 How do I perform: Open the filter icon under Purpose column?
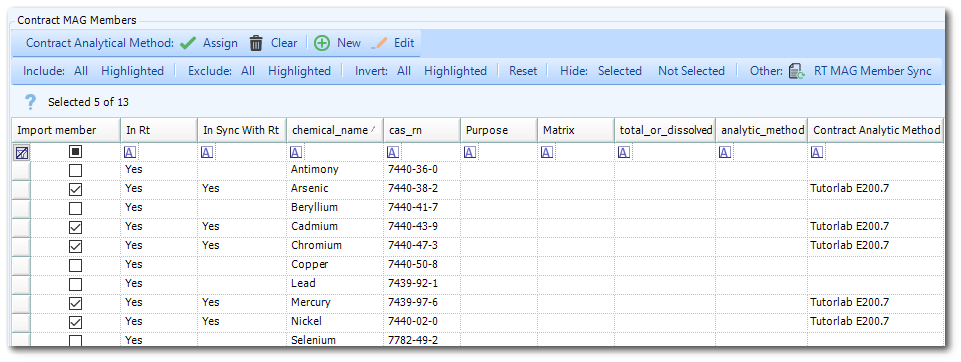pyautogui.click(x=469, y=152)
